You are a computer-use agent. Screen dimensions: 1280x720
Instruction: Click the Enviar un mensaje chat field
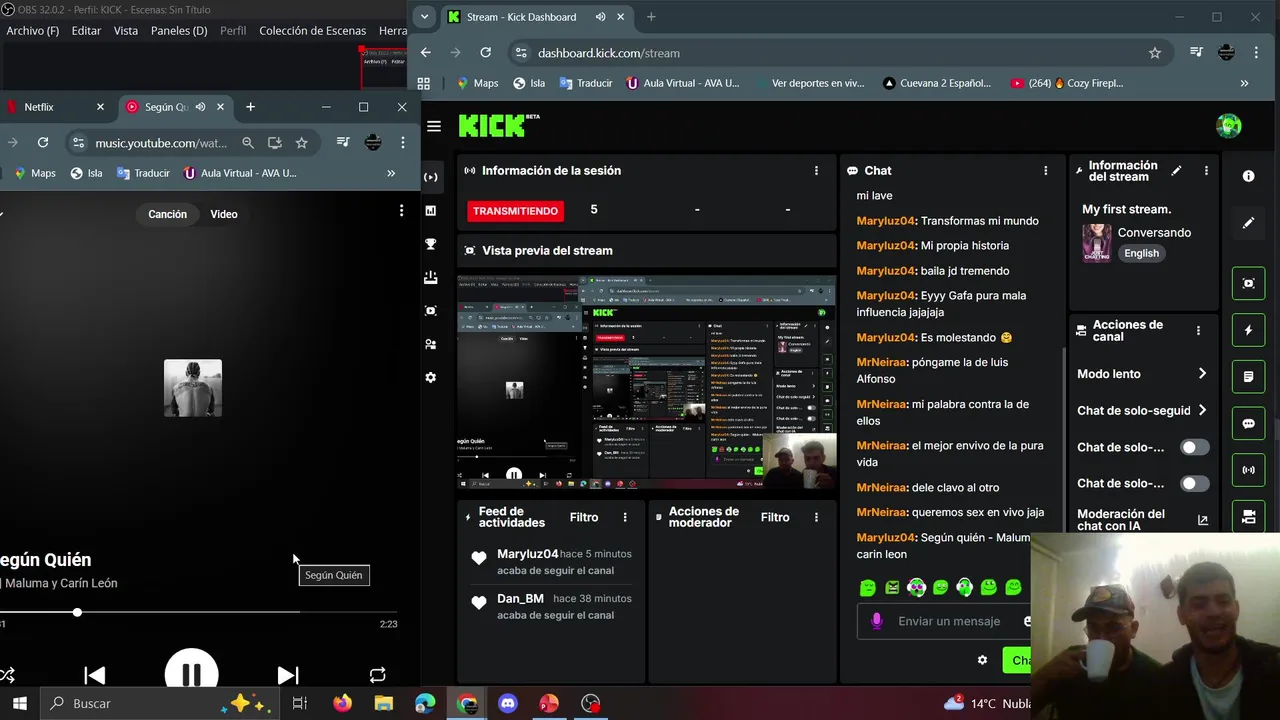click(949, 621)
